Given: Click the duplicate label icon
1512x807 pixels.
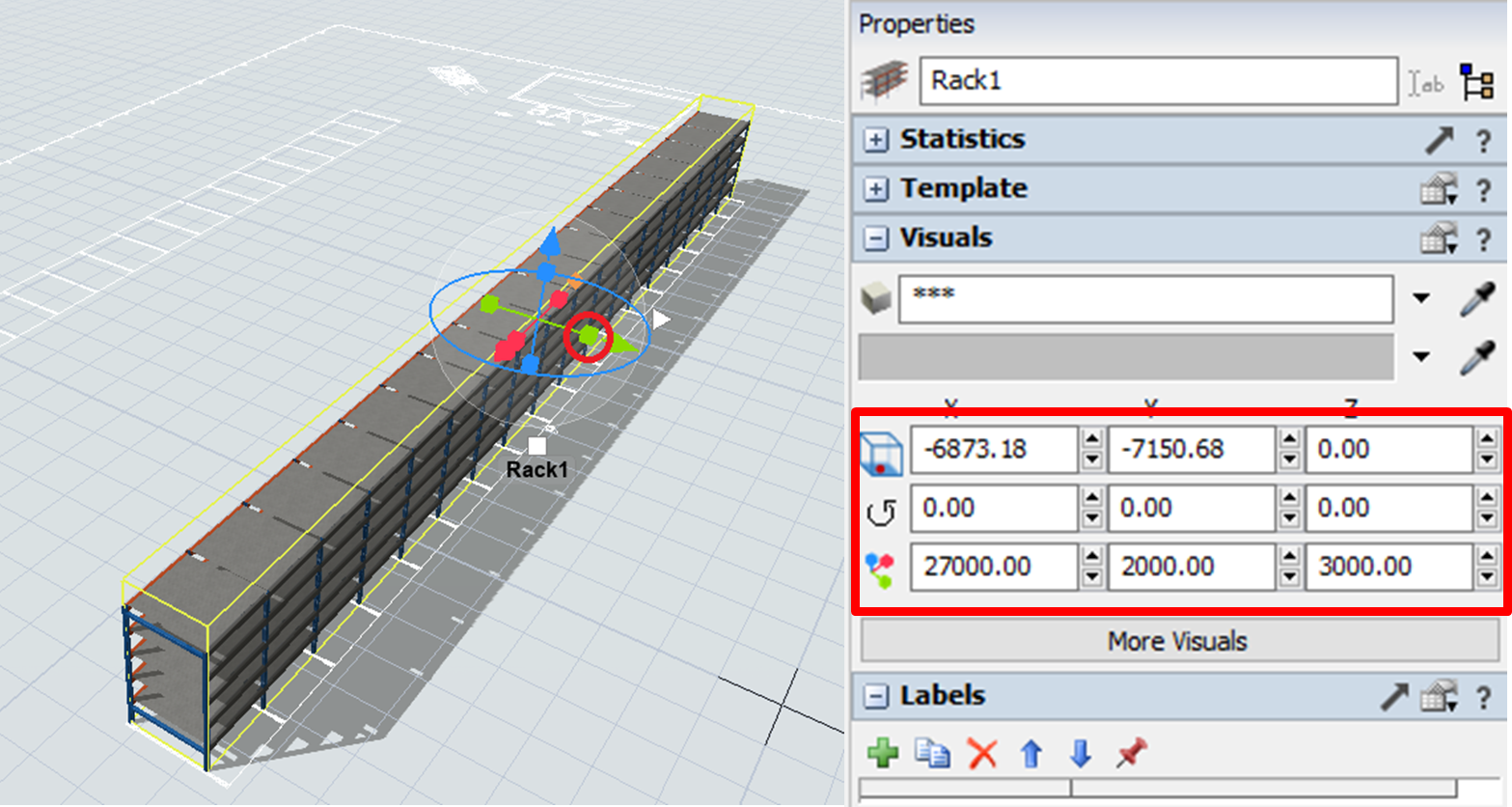Looking at the screenshot, I should [932, 753].
